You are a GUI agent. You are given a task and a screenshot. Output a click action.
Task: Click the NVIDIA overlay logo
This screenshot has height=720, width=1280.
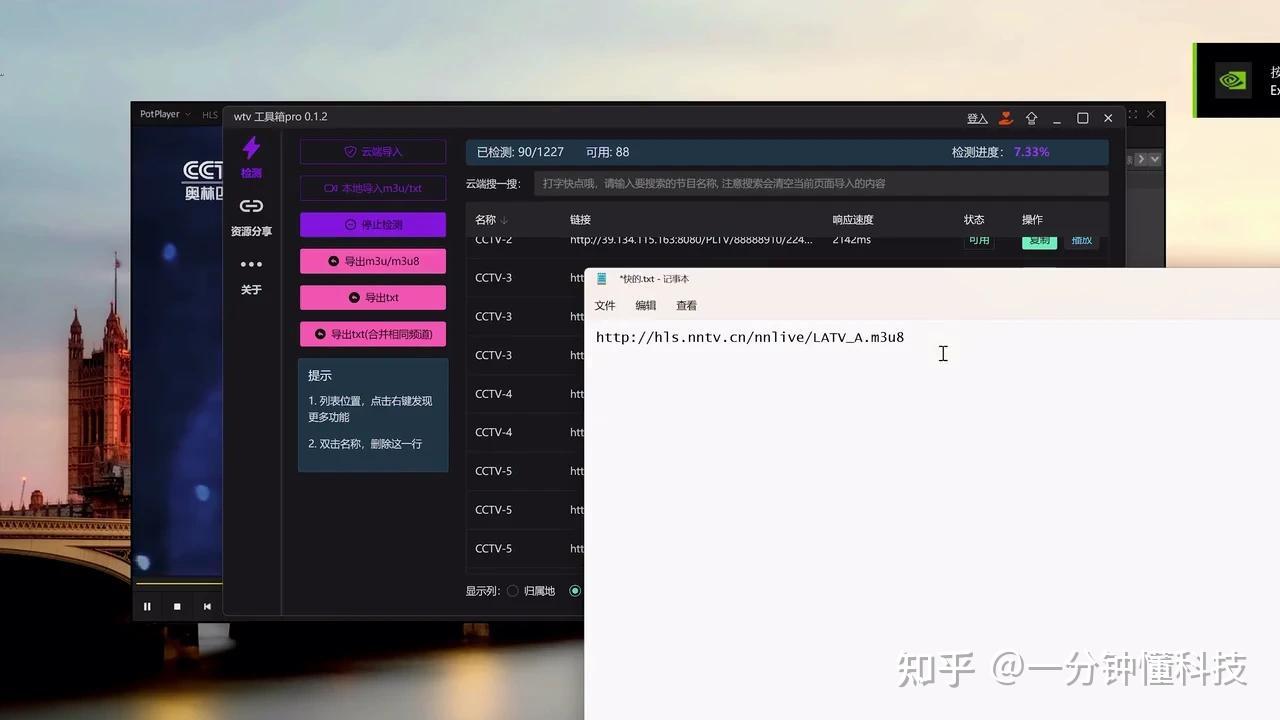(1233, 80)
